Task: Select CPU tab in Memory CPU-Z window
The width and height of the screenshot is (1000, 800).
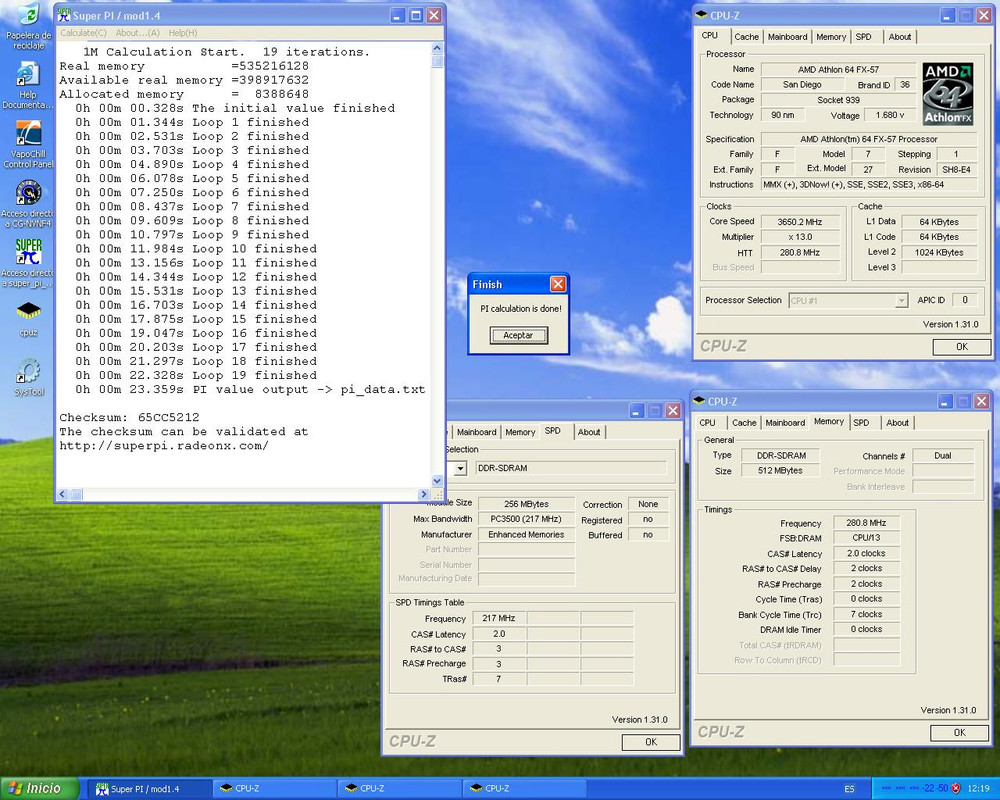Action: (707, 422)
